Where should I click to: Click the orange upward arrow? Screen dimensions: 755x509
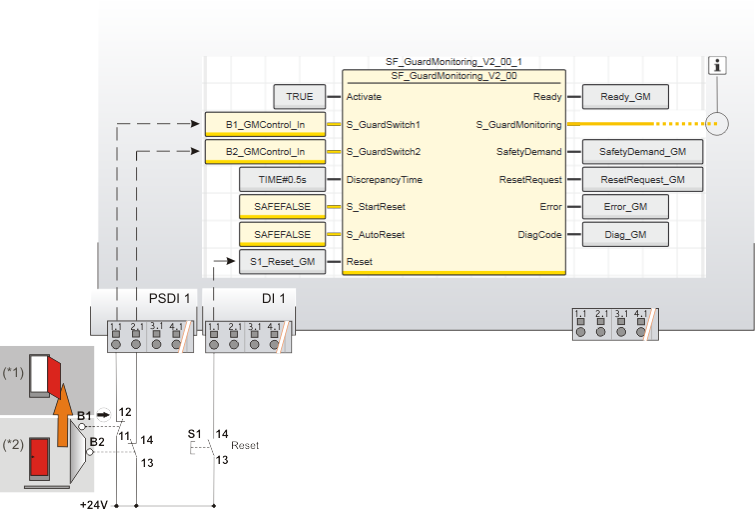coord(62,415)
